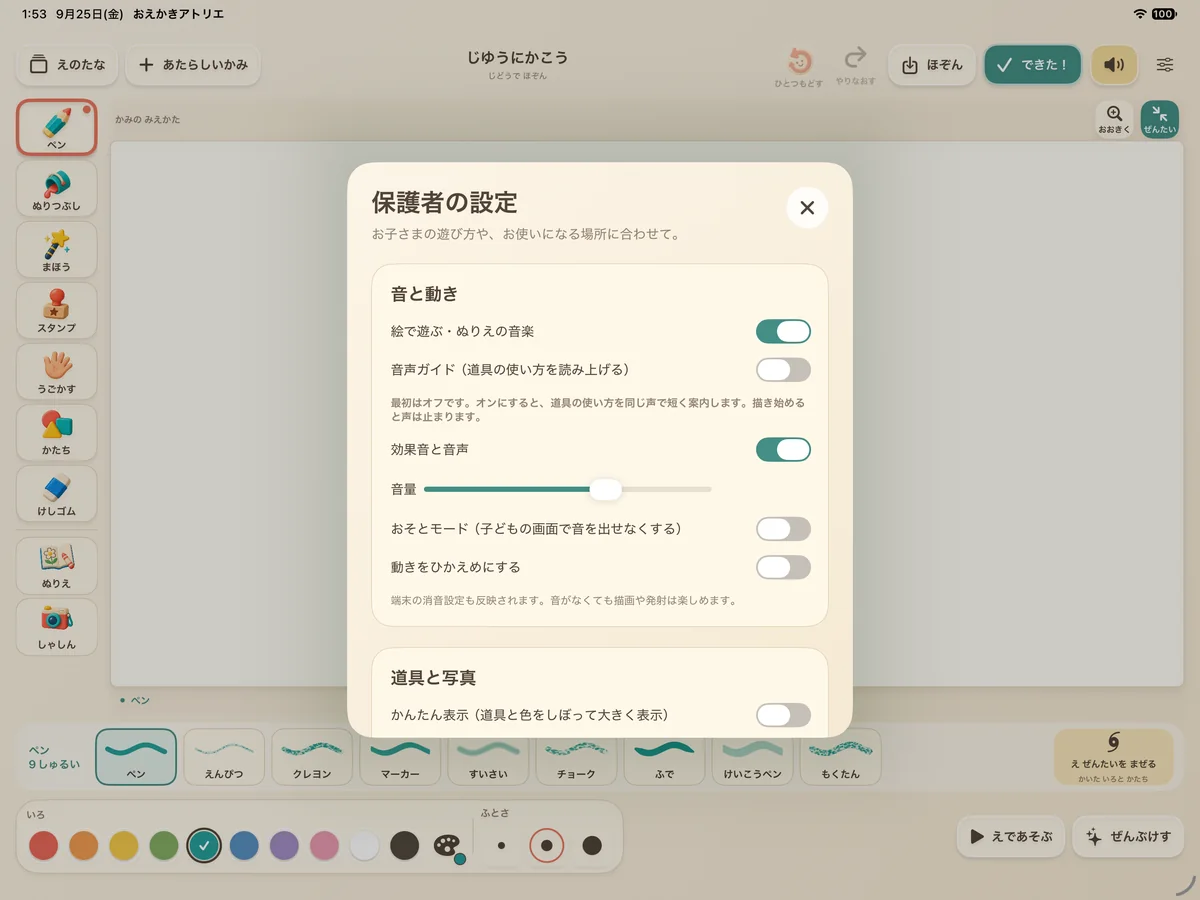1200x900 pixels.
Task: Click the 道具と写真 section heading
Action: coord(433,678)
